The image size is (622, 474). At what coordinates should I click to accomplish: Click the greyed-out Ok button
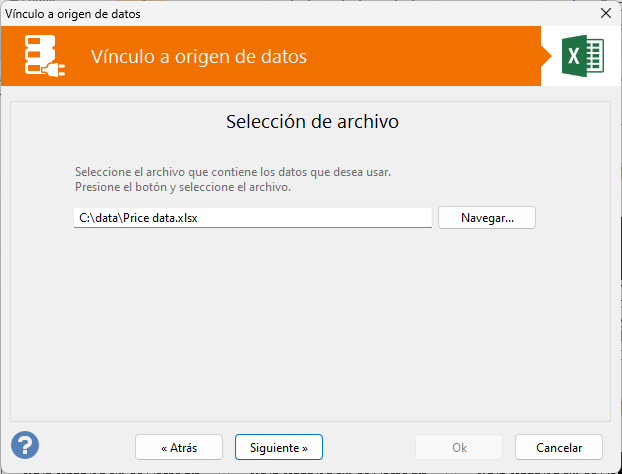click(459, 447)
